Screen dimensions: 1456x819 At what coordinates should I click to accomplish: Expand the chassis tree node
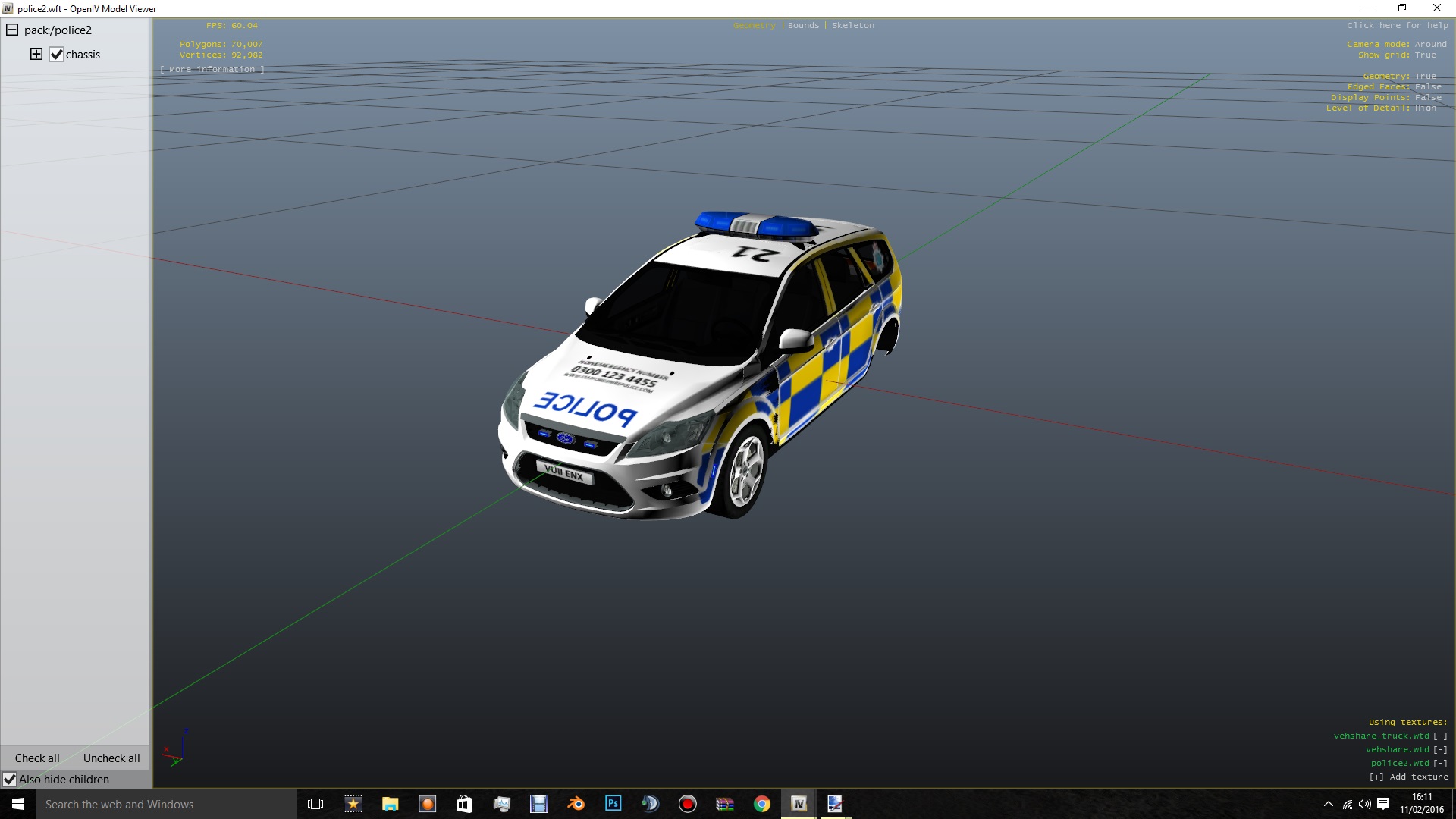point(36,54)
